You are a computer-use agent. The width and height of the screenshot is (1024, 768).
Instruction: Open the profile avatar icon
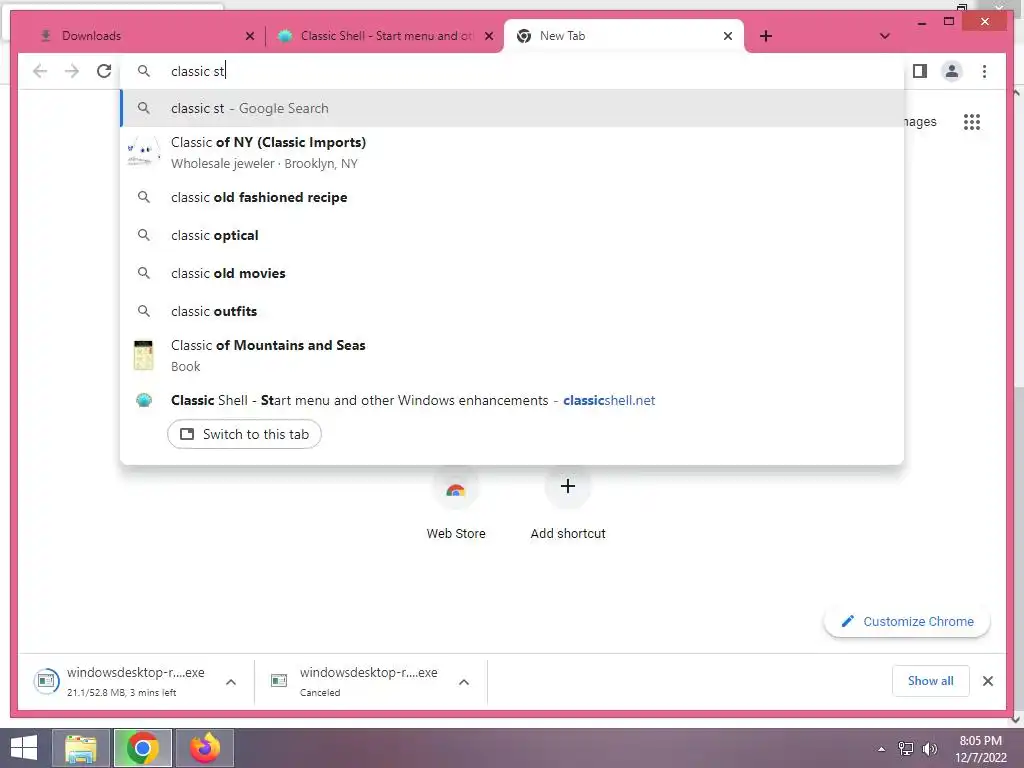tap(952, 71)
